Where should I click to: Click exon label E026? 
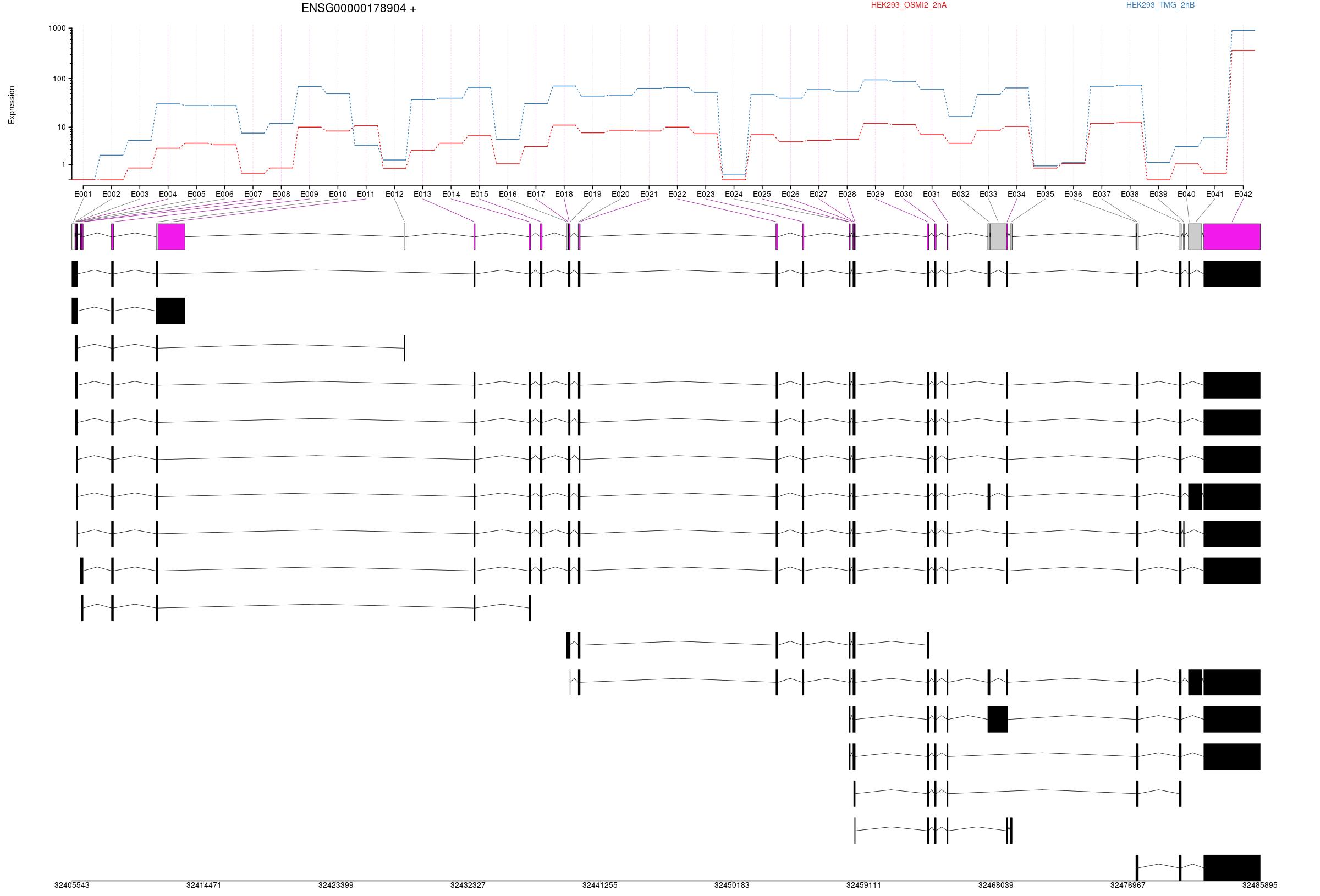[790, 194]
